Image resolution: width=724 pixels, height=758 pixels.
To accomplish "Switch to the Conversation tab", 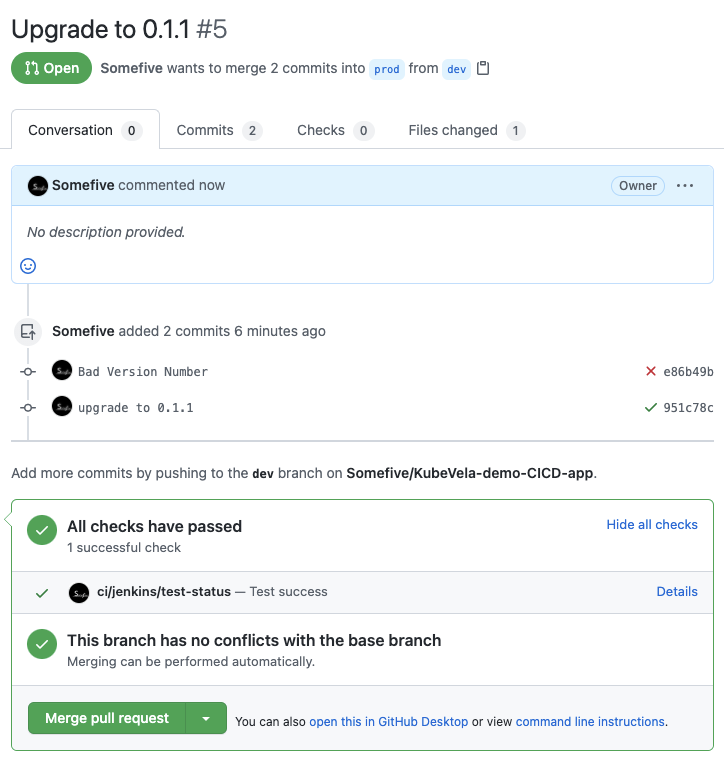I will tap(85, 130).
